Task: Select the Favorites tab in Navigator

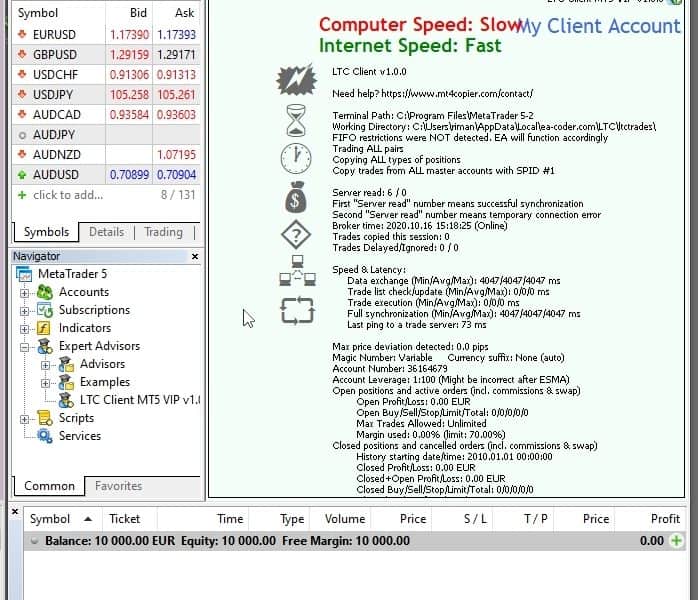Action: [118, 486]
